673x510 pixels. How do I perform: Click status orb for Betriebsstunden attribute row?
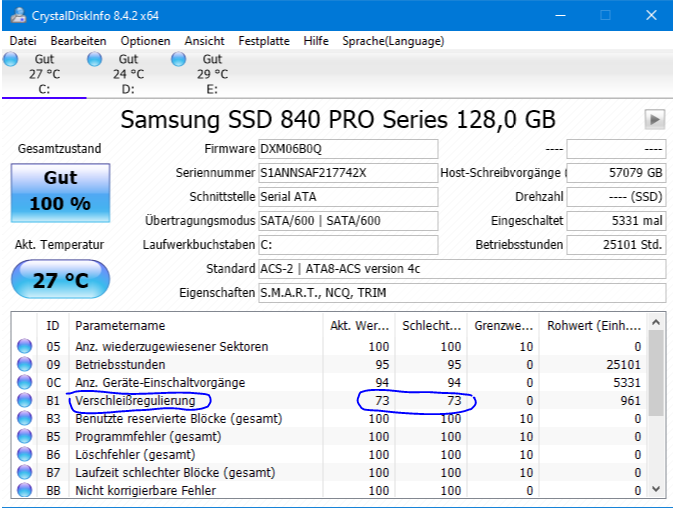[24, 364]
